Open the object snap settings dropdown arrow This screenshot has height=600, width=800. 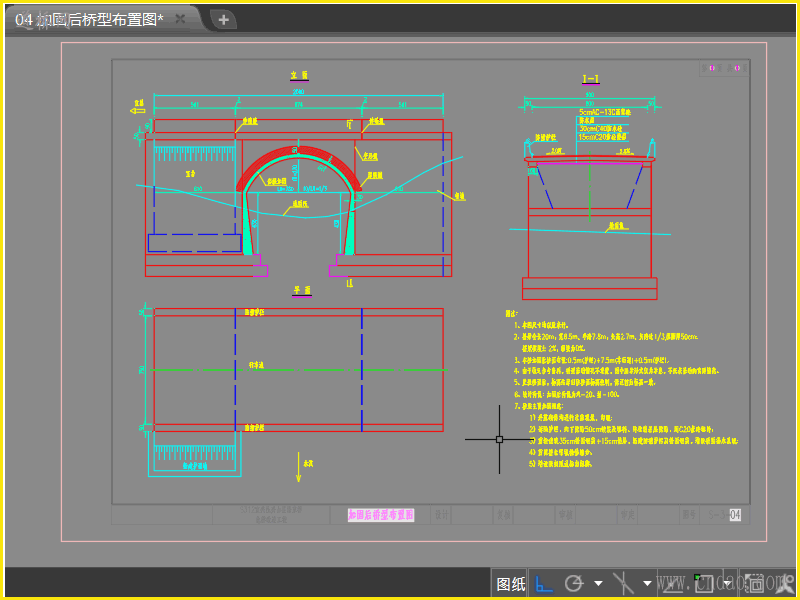click(647, 583)
